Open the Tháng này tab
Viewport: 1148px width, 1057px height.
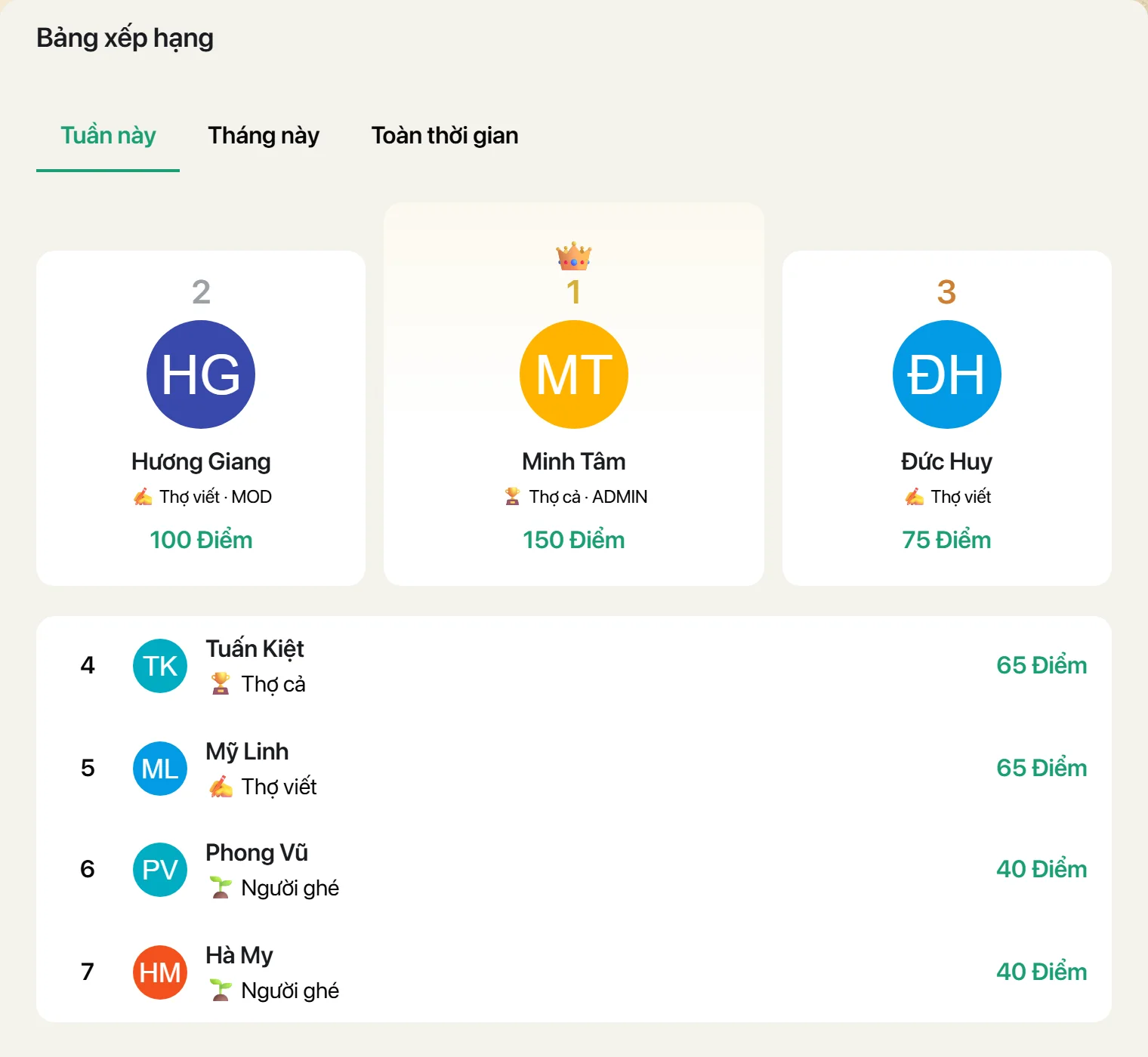pos(264,136)
